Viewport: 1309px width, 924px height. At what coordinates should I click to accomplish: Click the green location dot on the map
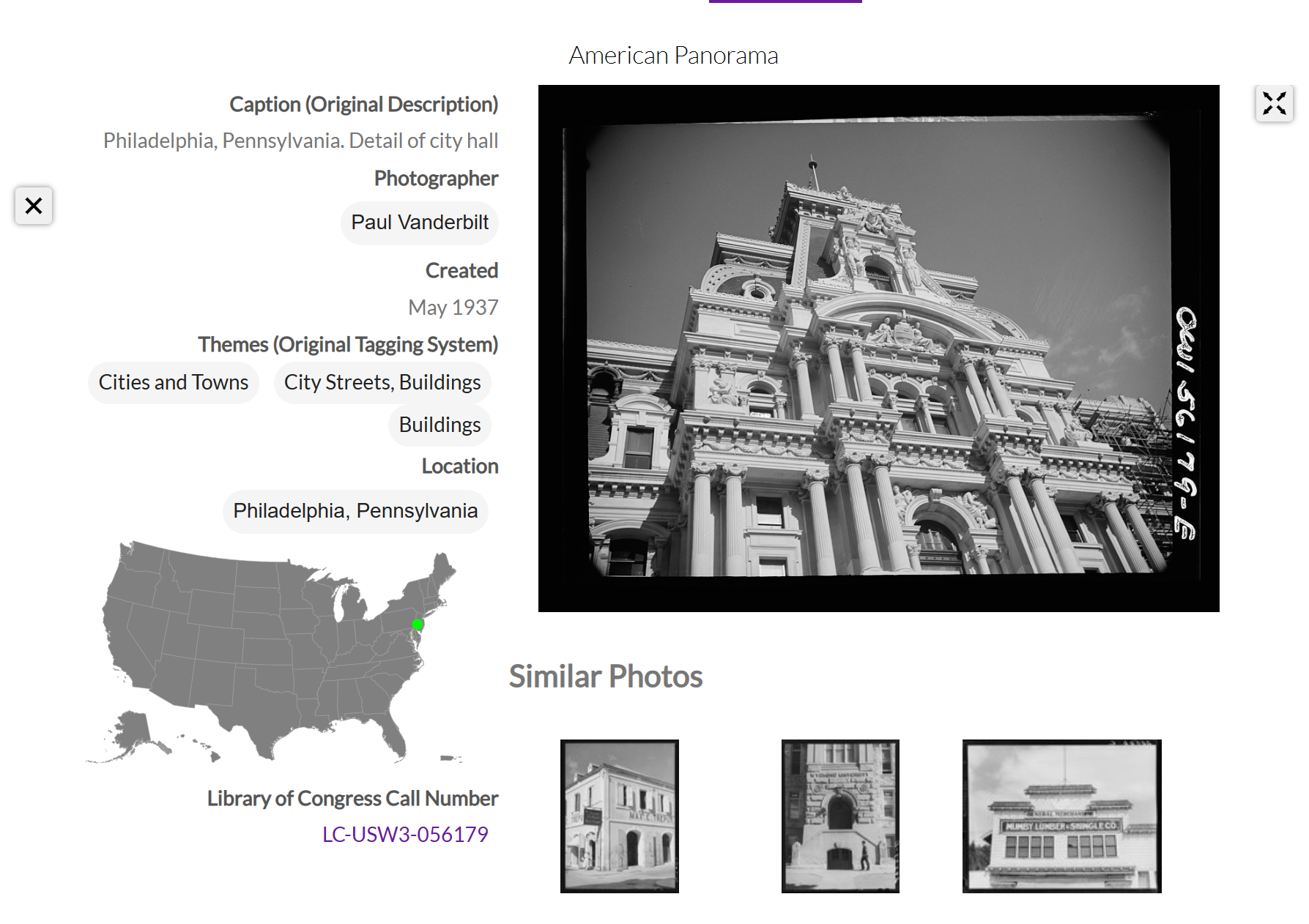[x=418, y=625]
